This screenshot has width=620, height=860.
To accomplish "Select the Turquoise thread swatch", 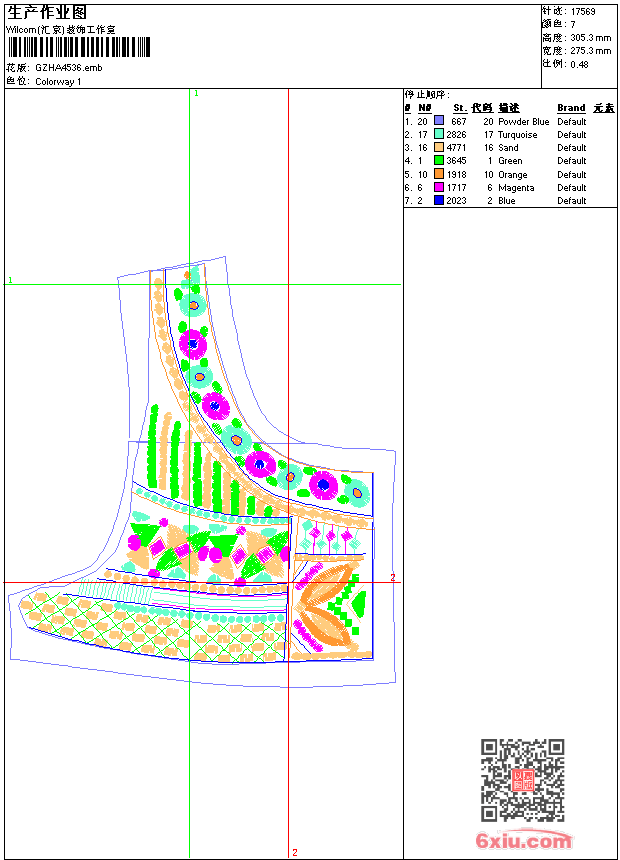I will click(439, 134).
